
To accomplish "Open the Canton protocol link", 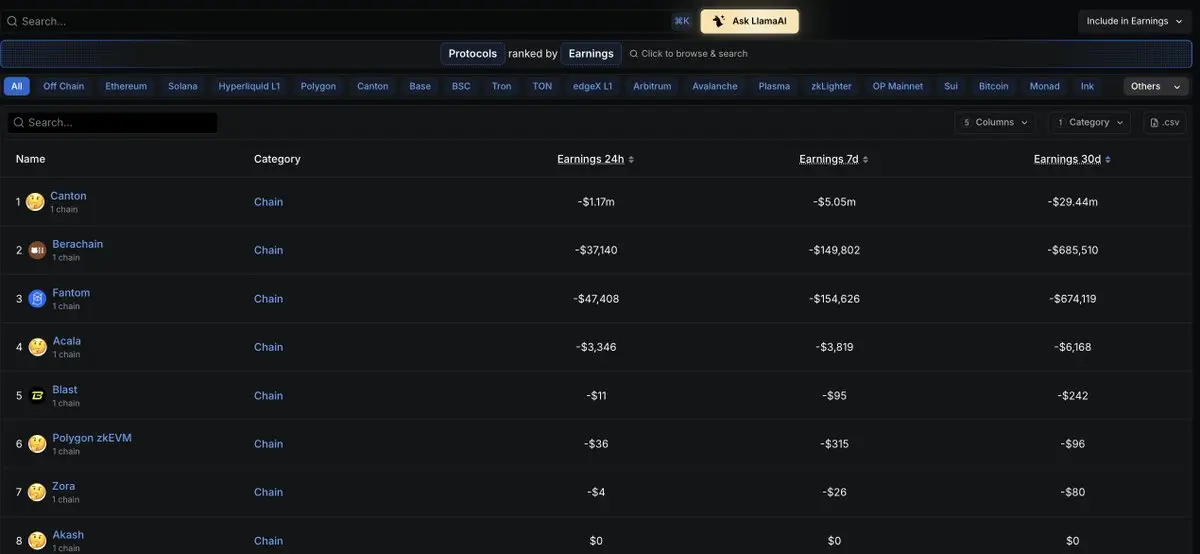I will pos(69,196).
